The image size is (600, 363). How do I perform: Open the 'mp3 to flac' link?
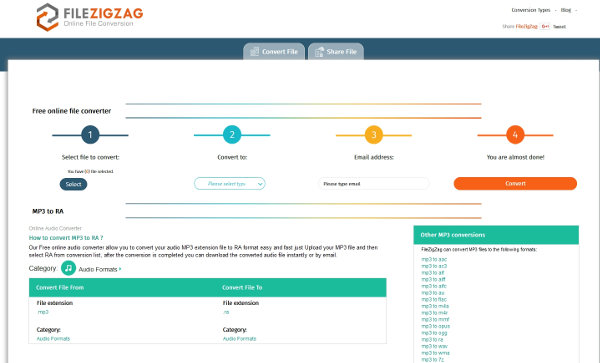[434, 300]
